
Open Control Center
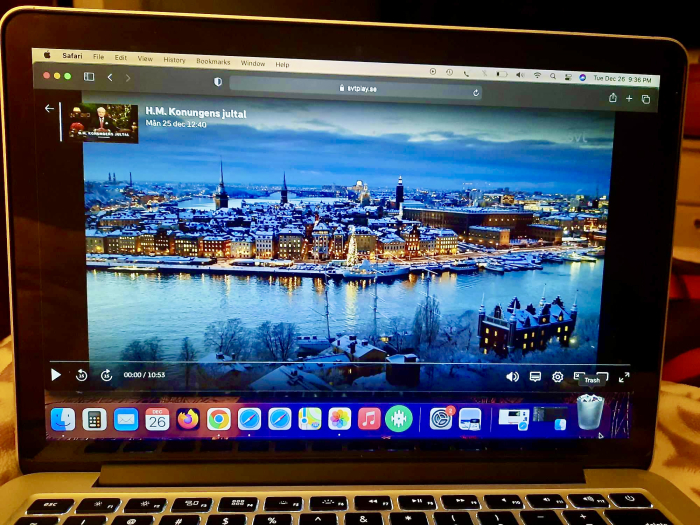[x=568, y=77]
